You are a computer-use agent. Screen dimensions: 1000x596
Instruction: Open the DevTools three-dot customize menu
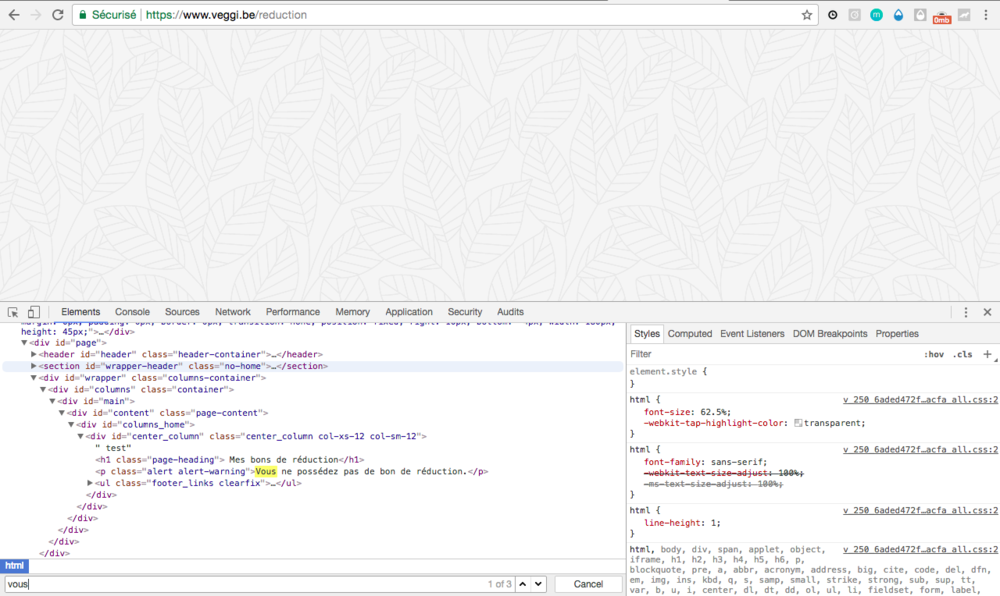(x=966, y=312)
